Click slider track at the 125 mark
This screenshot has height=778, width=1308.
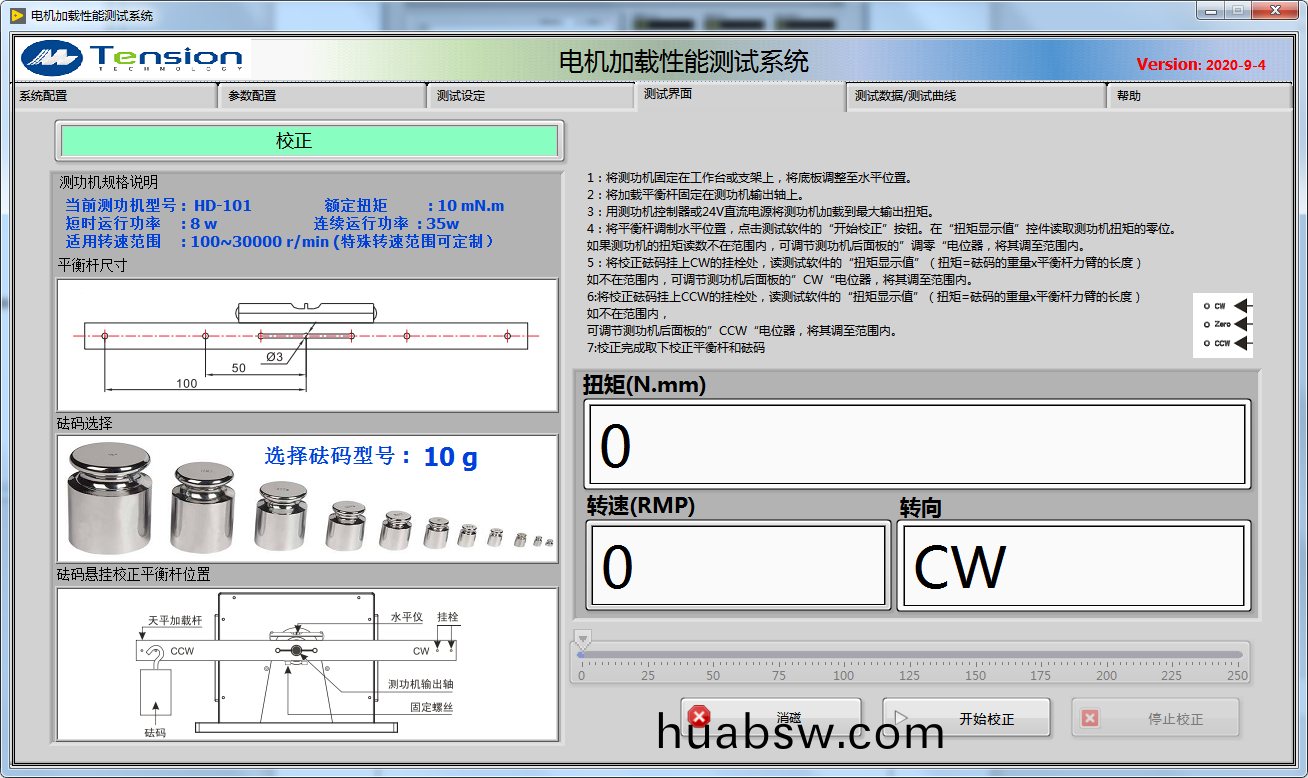tap(911, 655)
